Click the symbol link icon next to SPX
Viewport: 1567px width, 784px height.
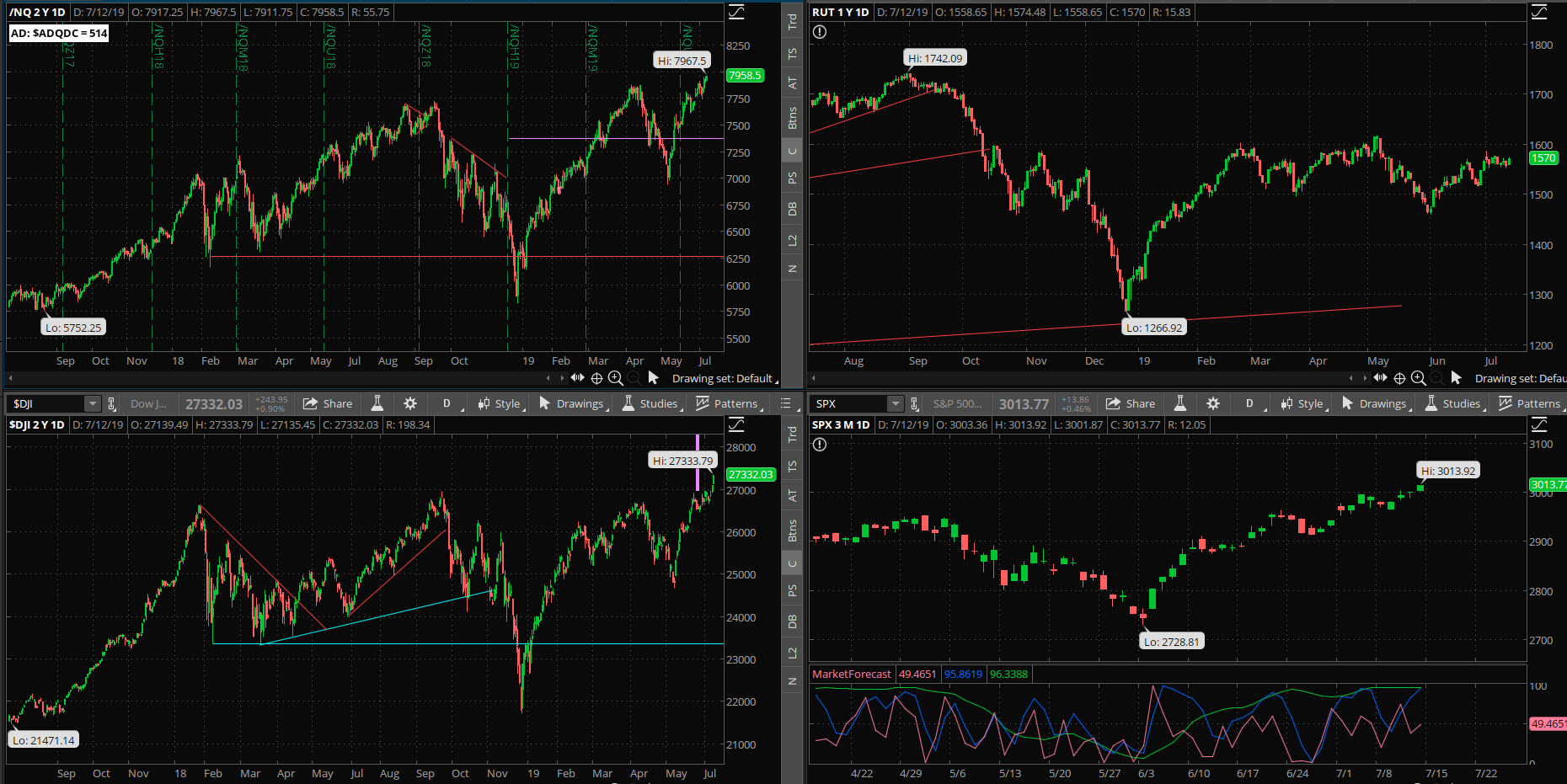tap(915, 404)
